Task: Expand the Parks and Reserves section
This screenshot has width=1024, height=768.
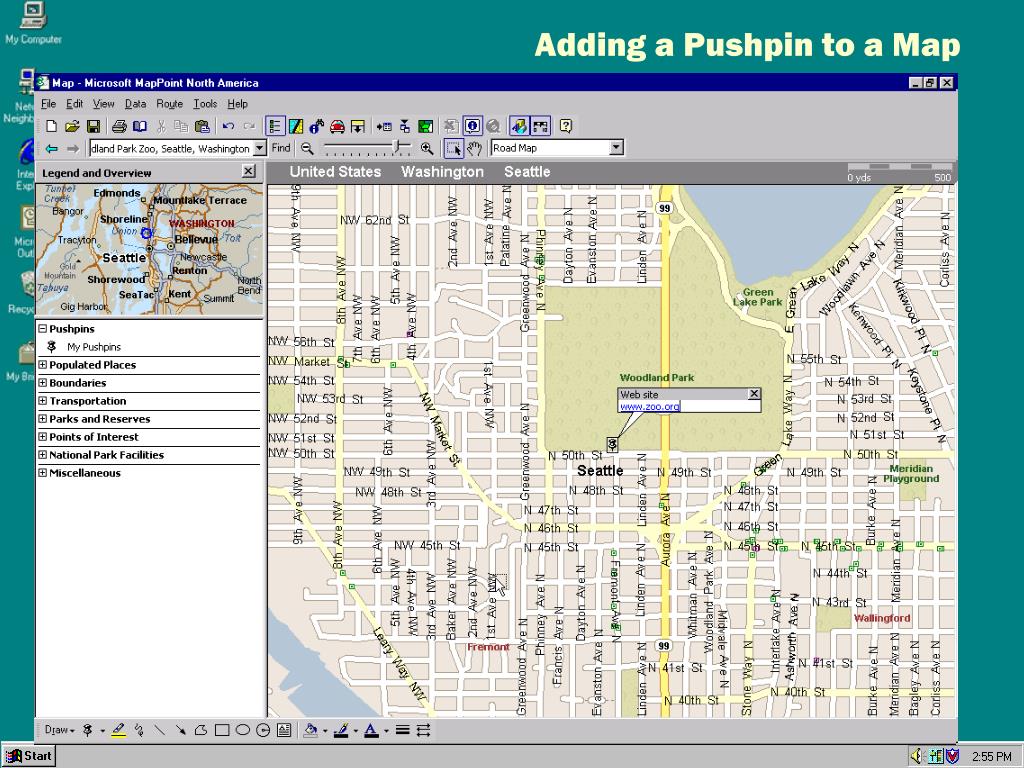Action: point(42,419)
